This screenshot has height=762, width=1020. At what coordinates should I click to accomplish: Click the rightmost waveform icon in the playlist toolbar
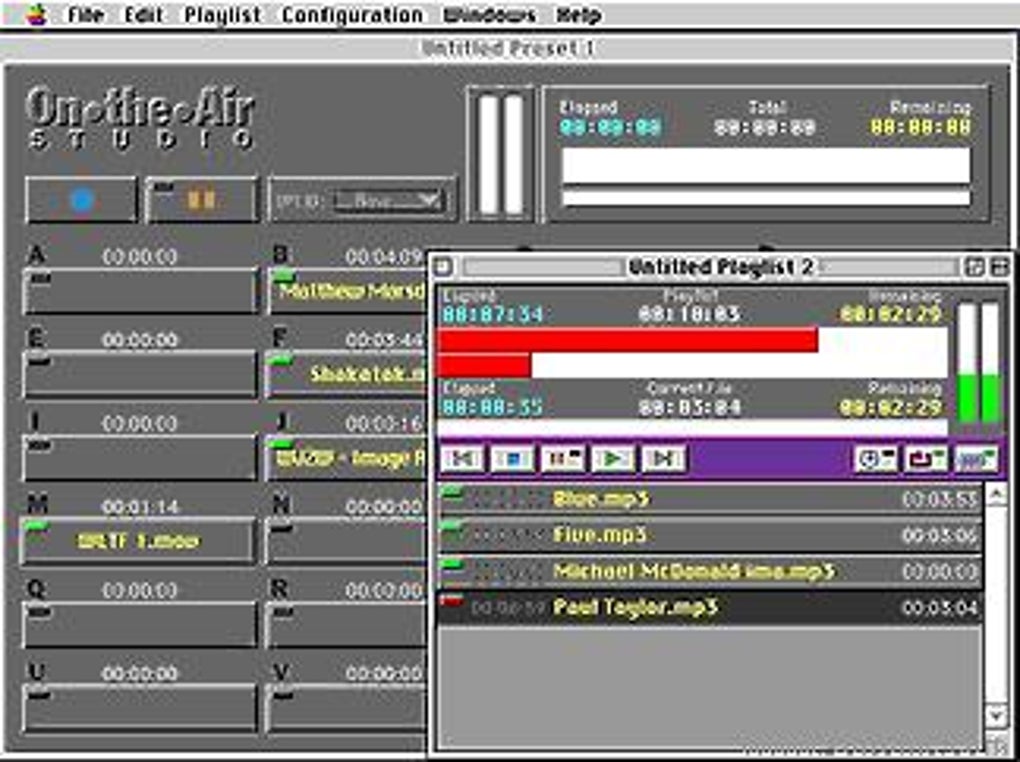tap(975, 458)
